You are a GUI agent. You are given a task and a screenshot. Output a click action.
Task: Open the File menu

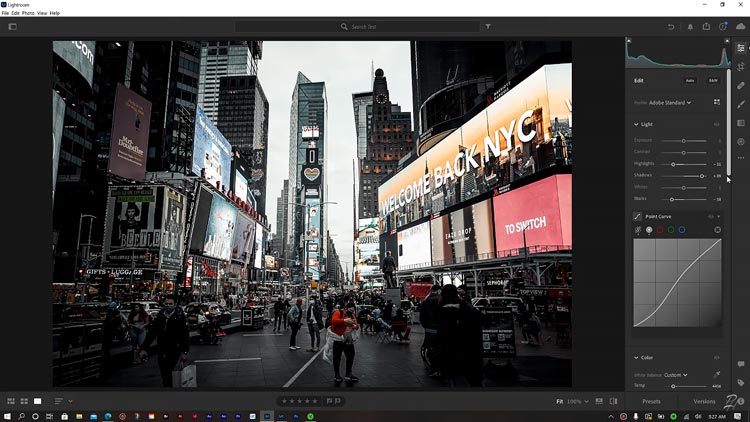pos(5,13)
